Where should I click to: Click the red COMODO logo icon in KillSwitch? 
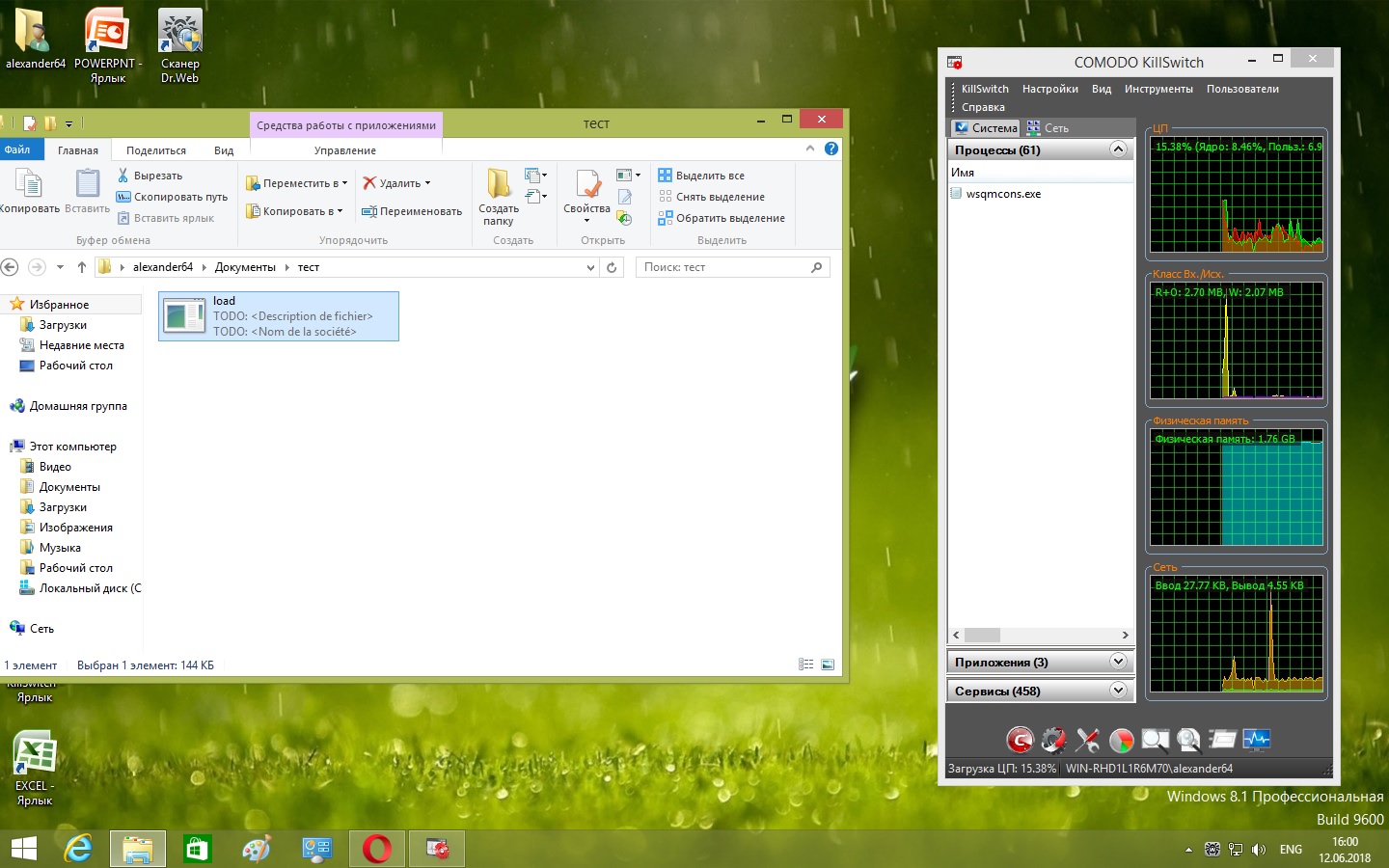point(1020,740)
